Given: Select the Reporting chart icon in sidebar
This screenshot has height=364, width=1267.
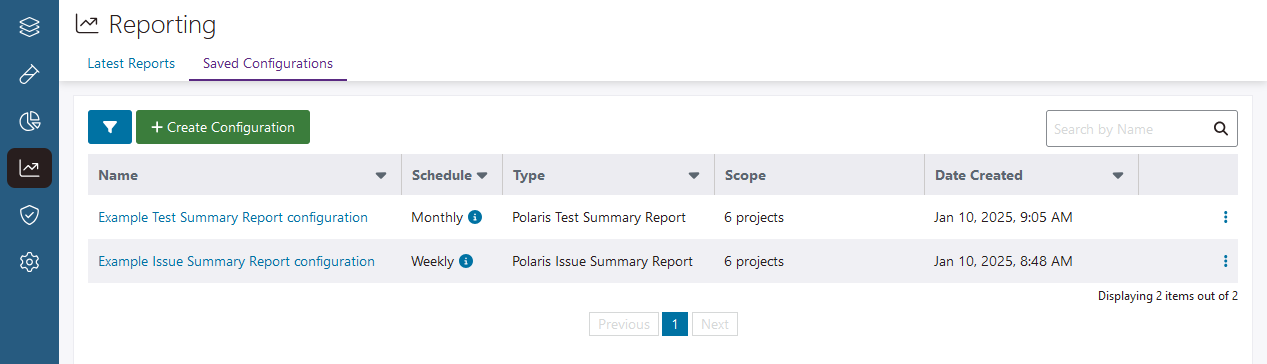Looking at the screenshot, I should point(29,168).
